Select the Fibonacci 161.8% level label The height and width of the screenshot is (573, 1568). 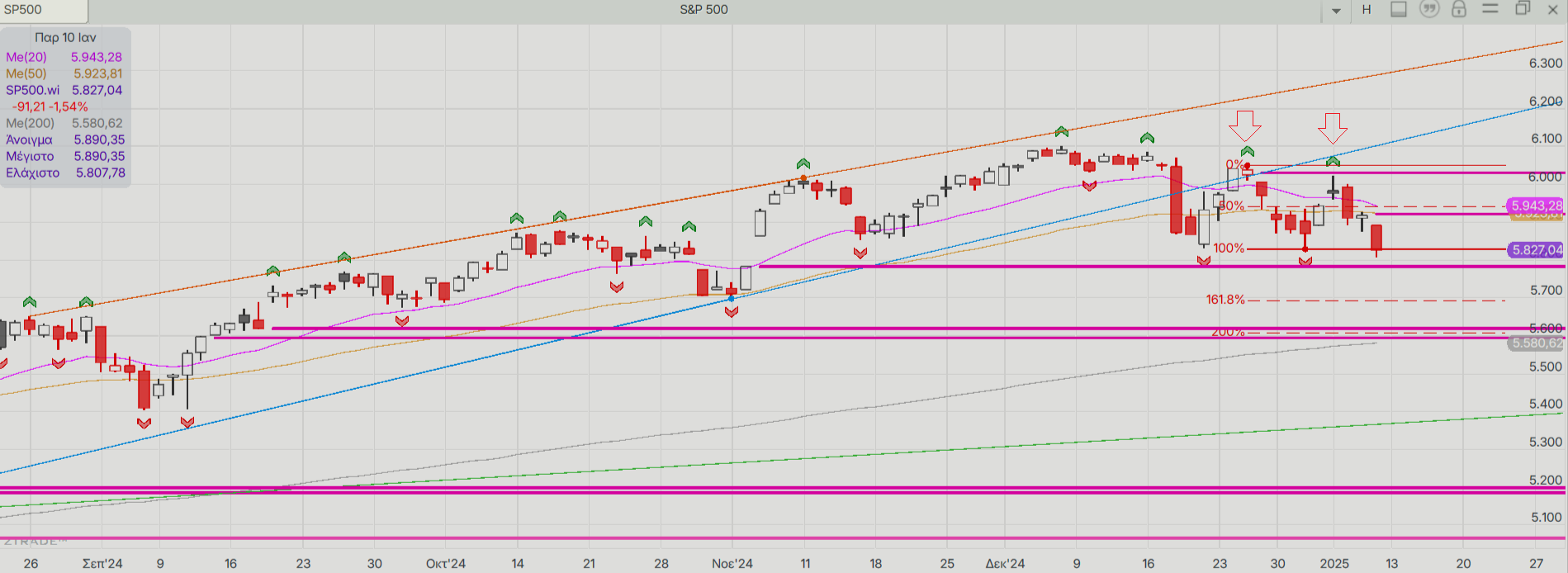1225,300
